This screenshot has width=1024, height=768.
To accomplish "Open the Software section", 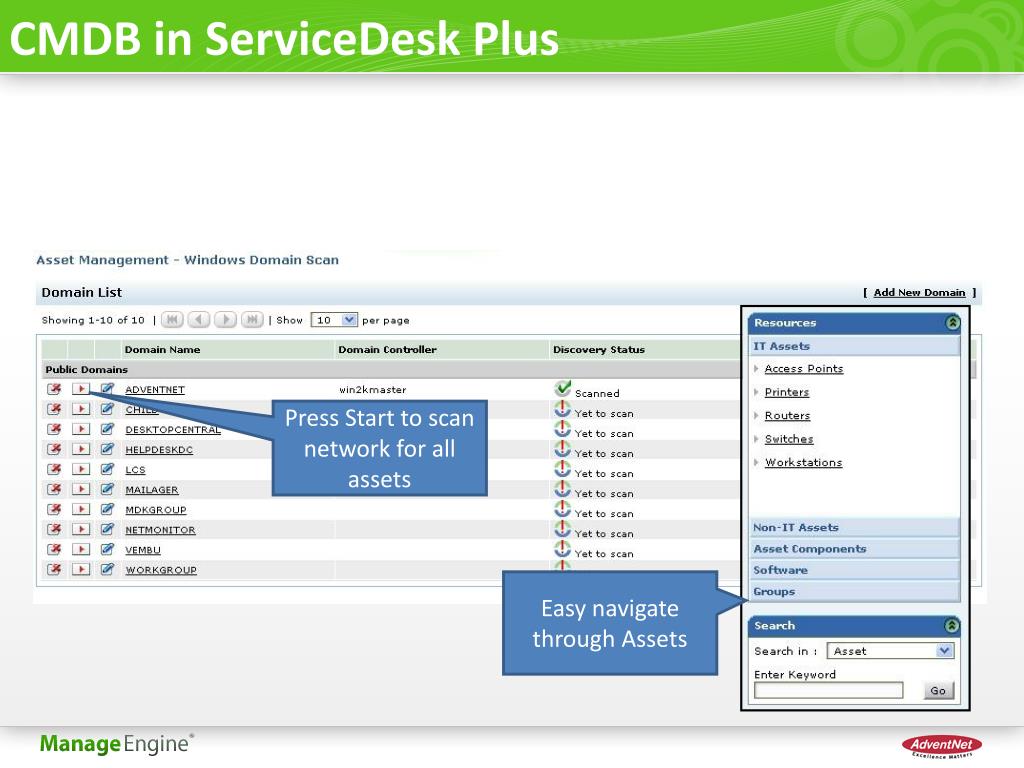I will click(856, 570).
